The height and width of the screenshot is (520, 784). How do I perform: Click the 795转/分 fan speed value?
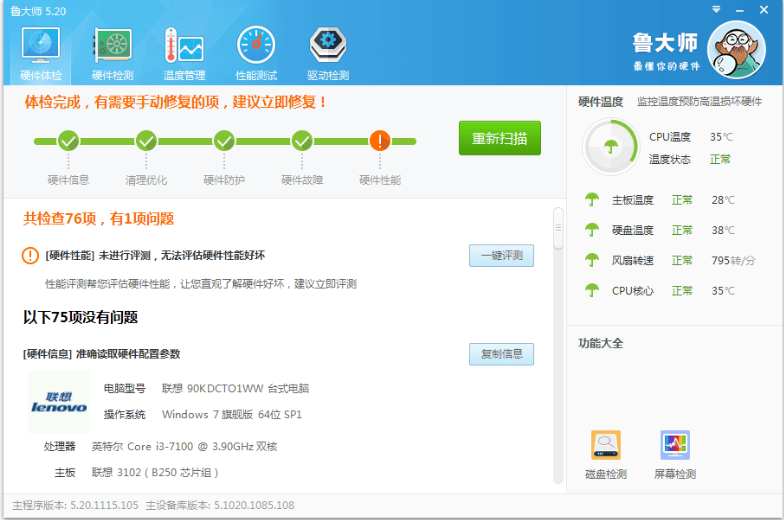click(734, 260)
